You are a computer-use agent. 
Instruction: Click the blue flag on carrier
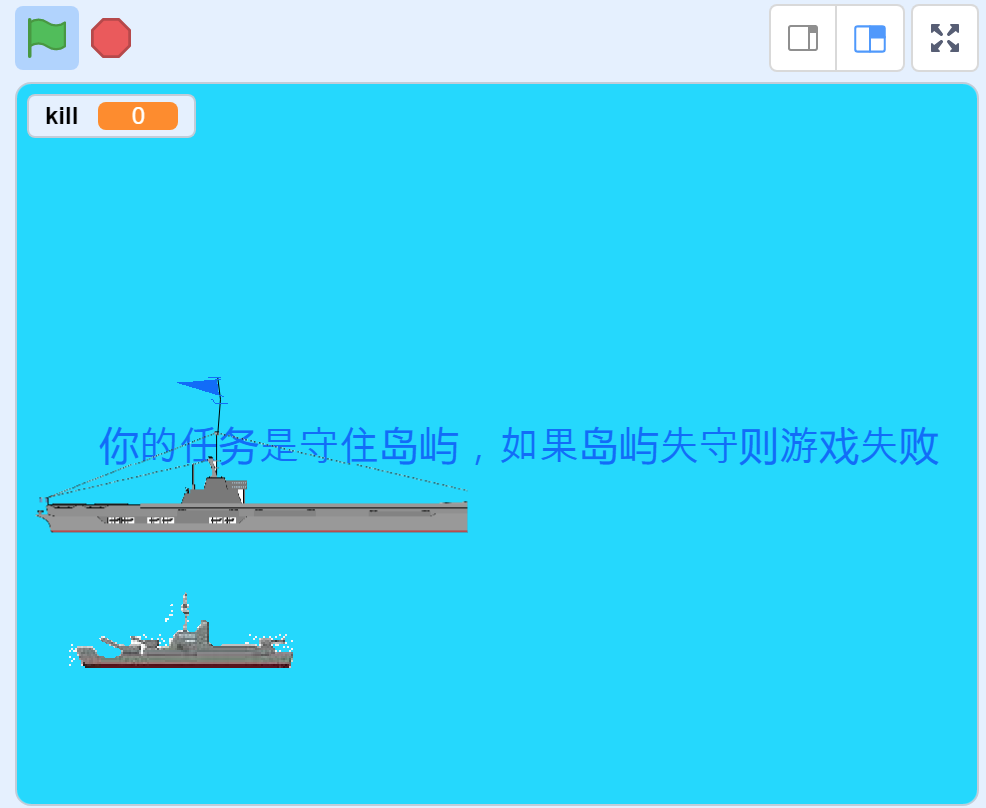click(x=200, y=387)
